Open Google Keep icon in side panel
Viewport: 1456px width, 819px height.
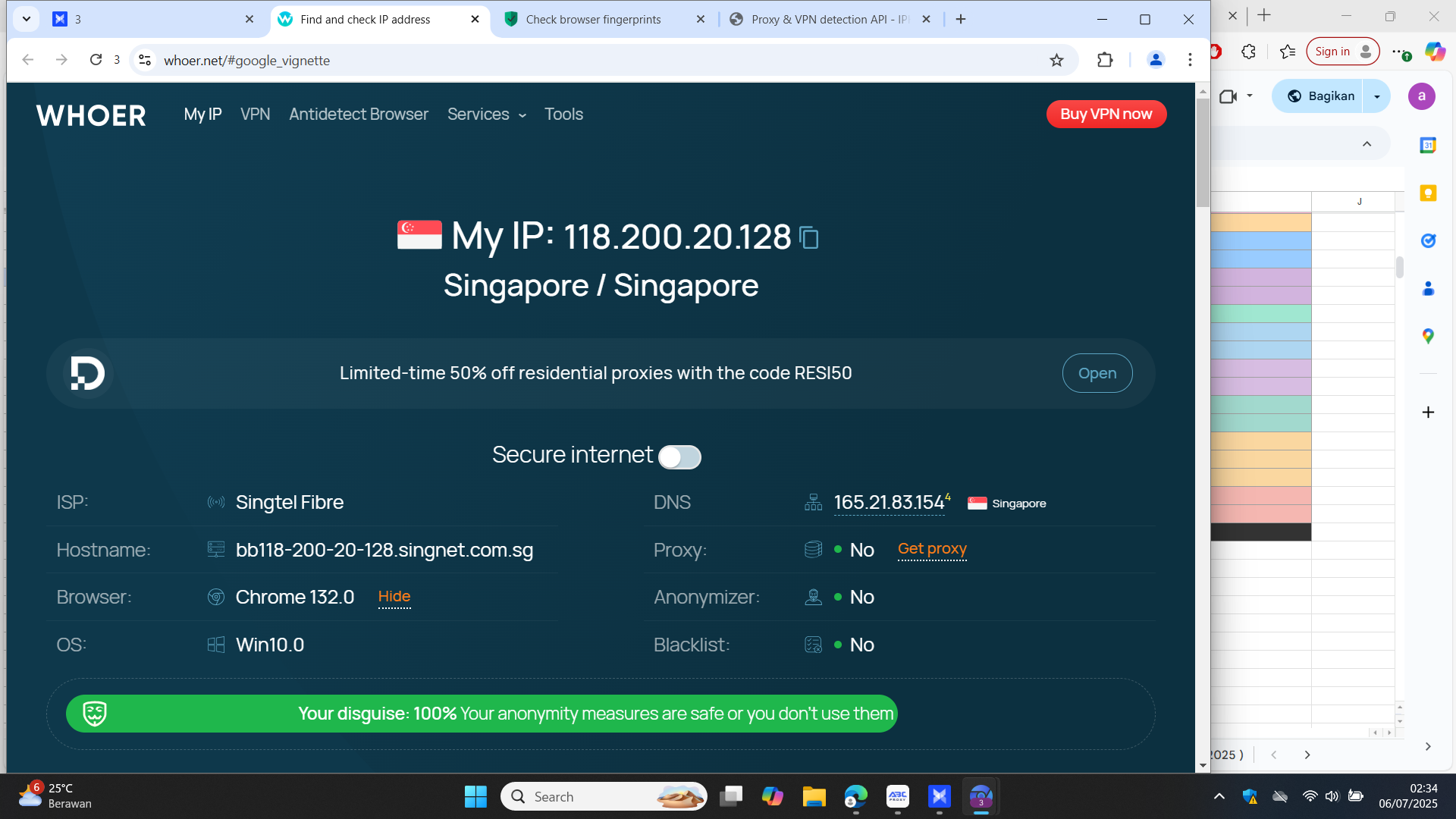[1428, 193]
